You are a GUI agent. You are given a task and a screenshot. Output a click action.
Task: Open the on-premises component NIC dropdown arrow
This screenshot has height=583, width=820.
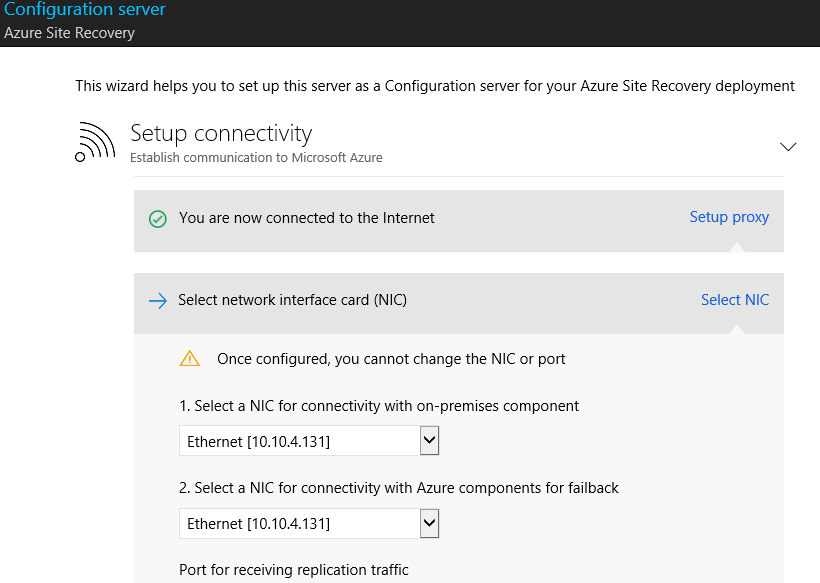[x=429, y=441]
